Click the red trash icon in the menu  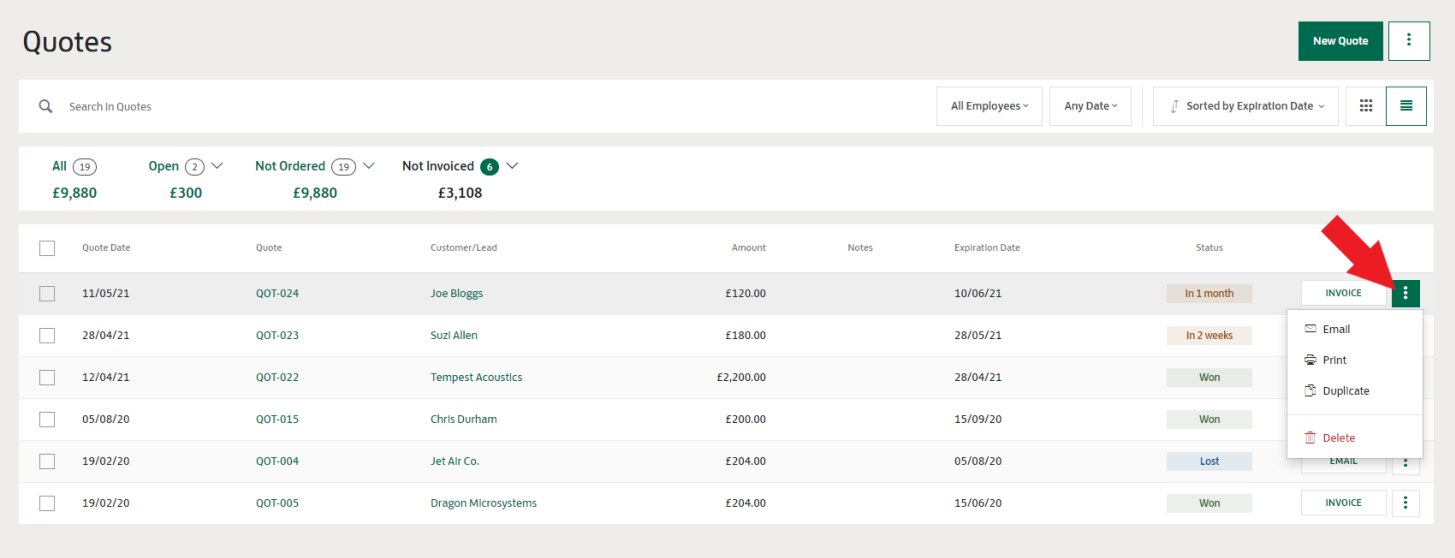1310,438
